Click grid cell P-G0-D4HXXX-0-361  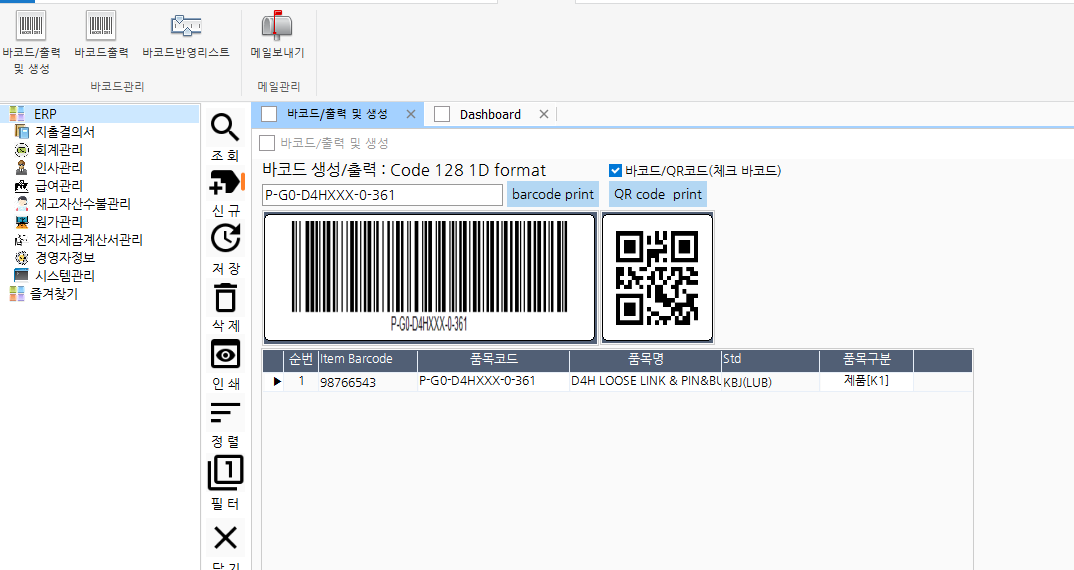493,381
